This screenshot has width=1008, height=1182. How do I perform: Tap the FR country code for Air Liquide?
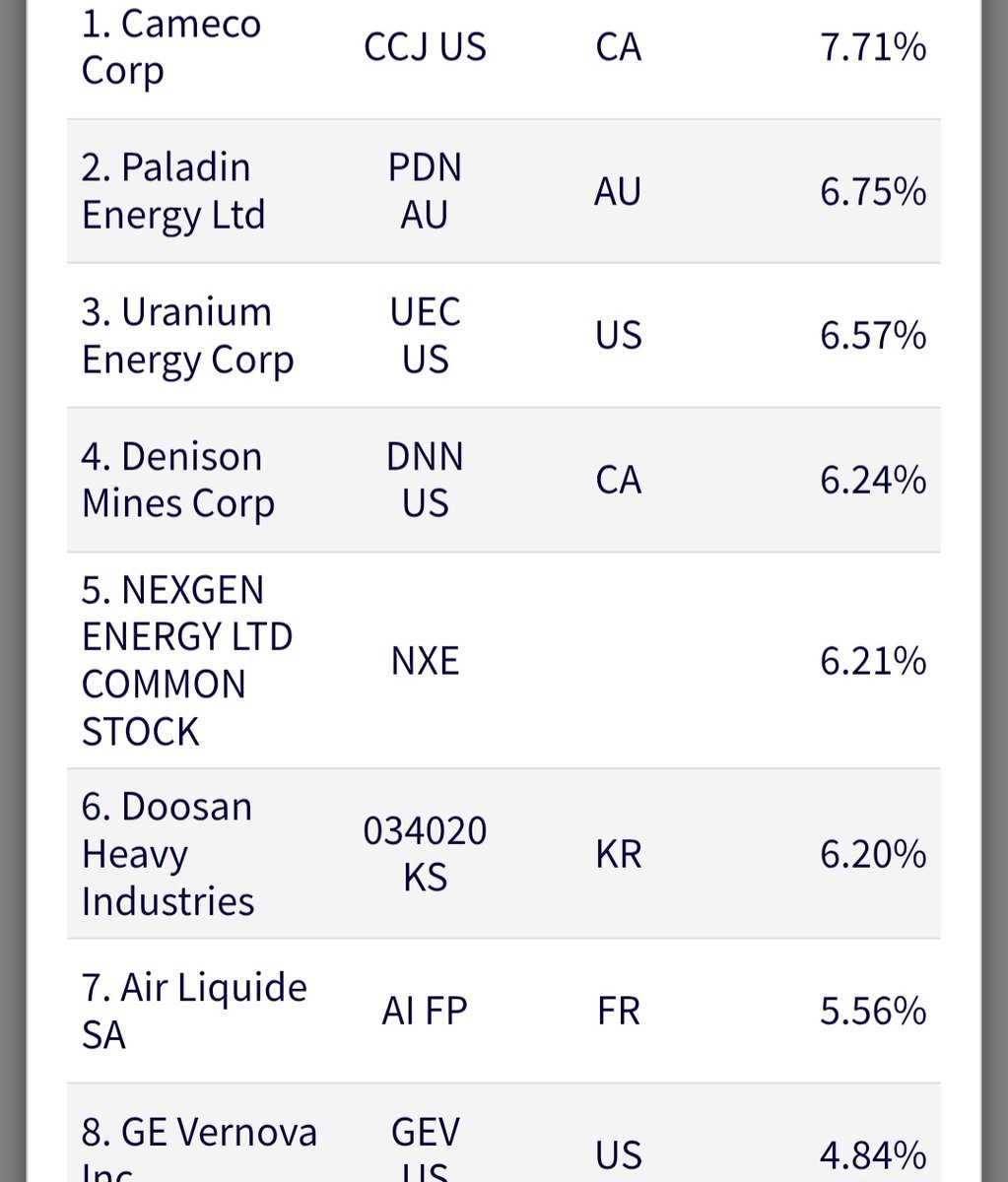pos(619,1012)
